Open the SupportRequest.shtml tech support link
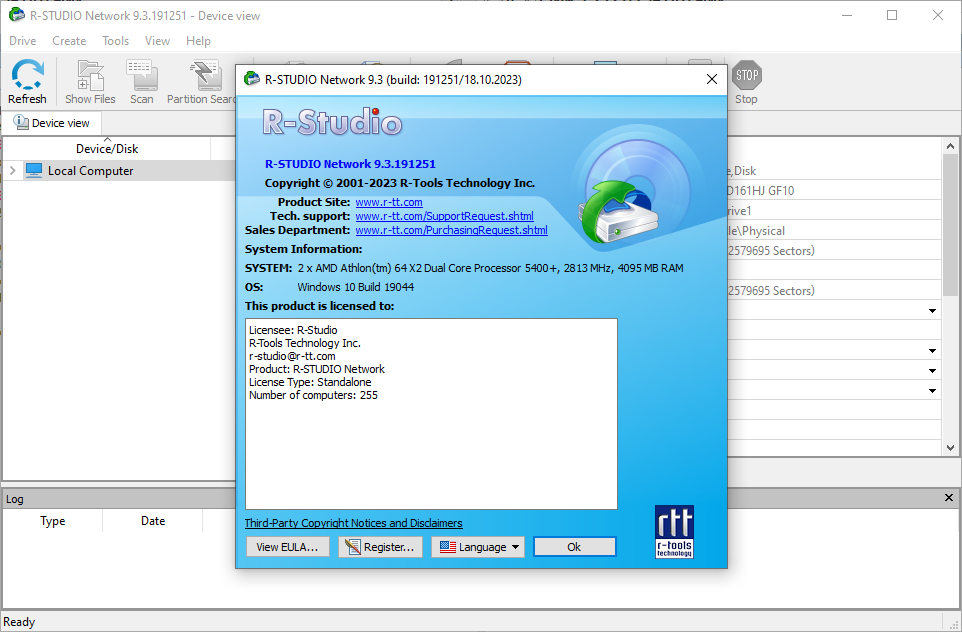962x632 pixels. pyautogui.click(x=444, y=216)
